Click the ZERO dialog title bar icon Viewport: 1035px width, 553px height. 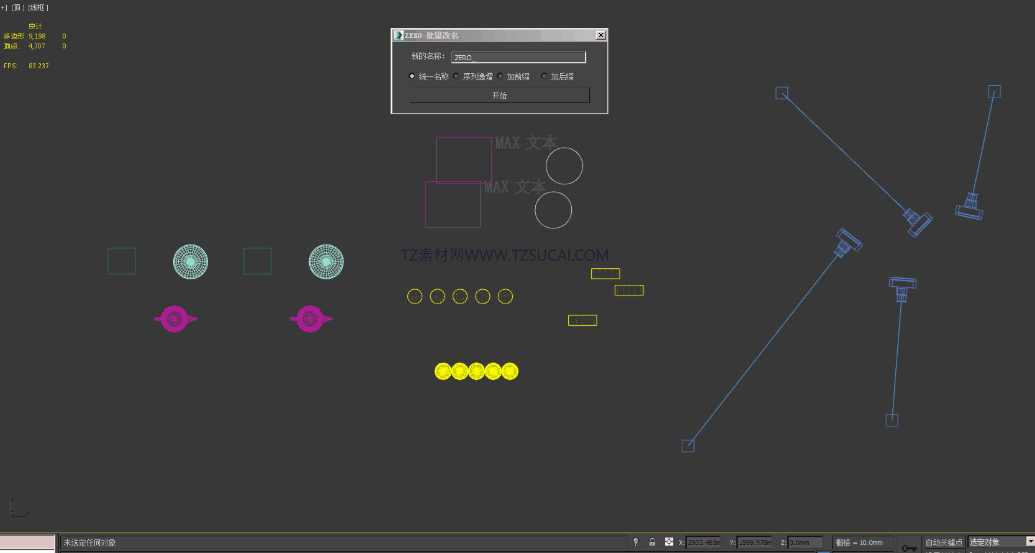[399, 36]
